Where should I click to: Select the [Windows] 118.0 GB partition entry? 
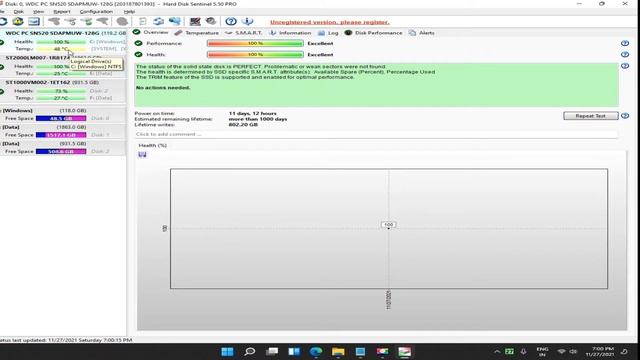coord(63,114)
